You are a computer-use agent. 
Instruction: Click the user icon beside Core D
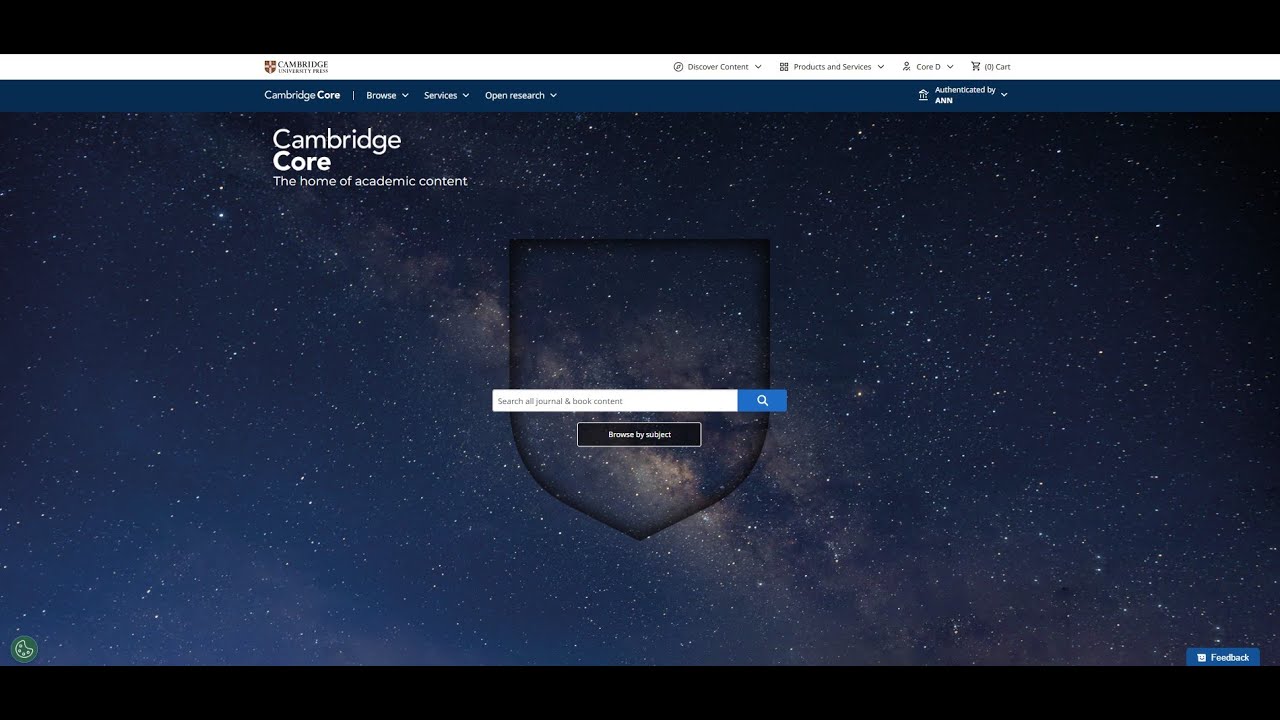point(906,67)
